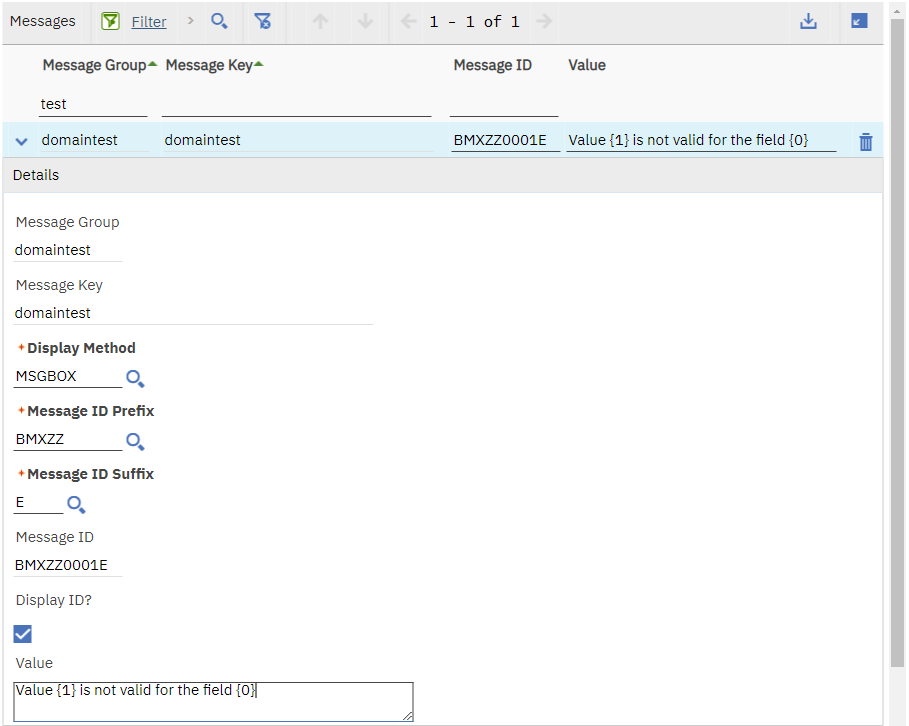Screen dimensions: 909x726
Task: Download the Messages table data
Action: tap(808, 21)
